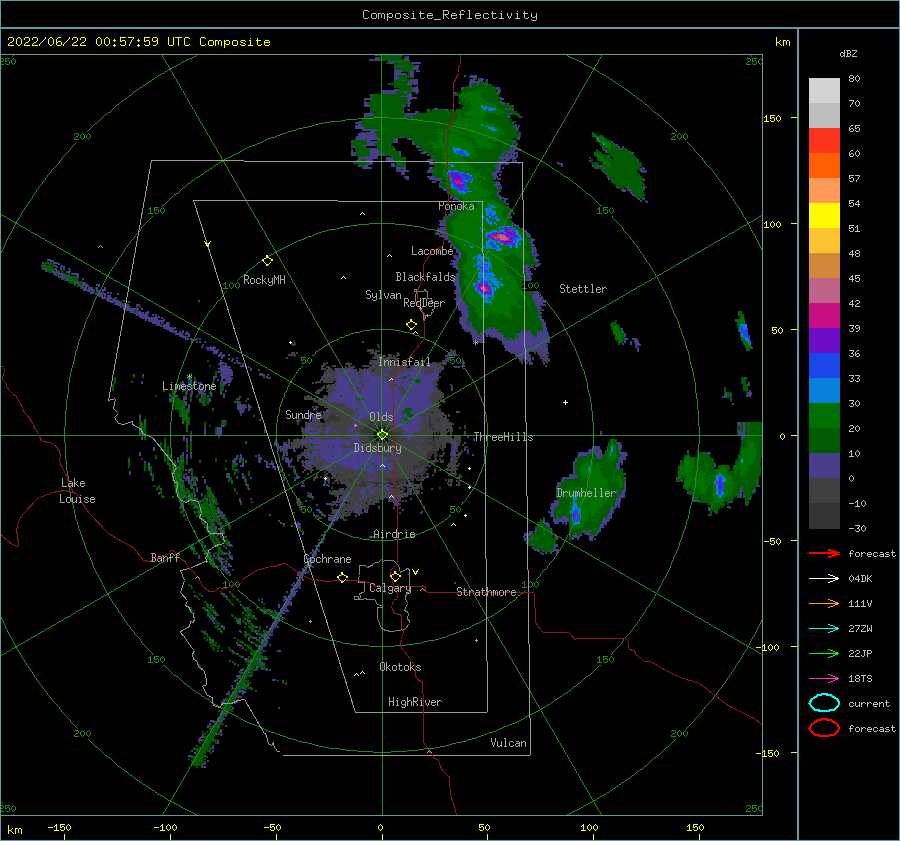Click the Strathmore town label
The height and width of the screenshot is (841, 900).
point(486,592)
